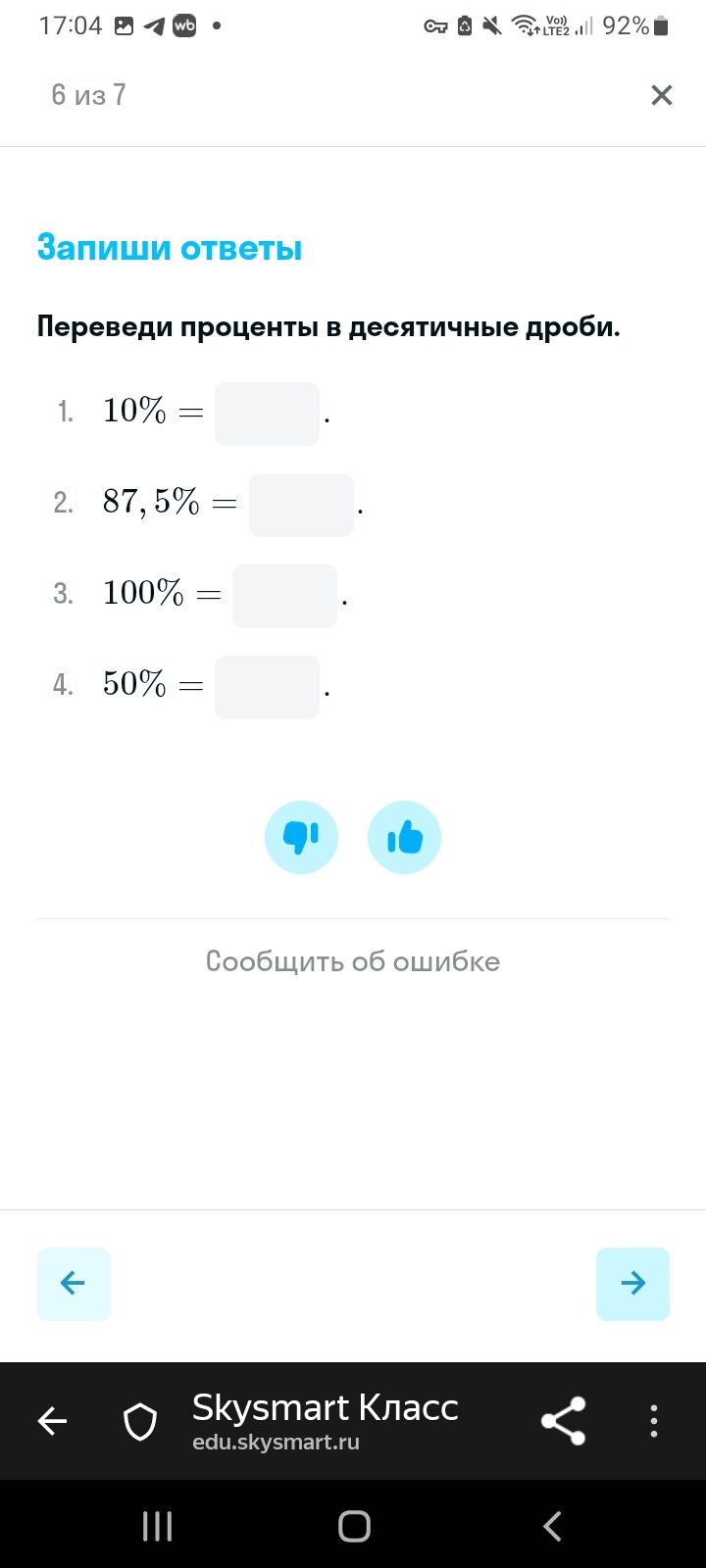This screenshot has height=1568, width=706.
Task: Open Android recent apps button
Action: (157, 1526)
